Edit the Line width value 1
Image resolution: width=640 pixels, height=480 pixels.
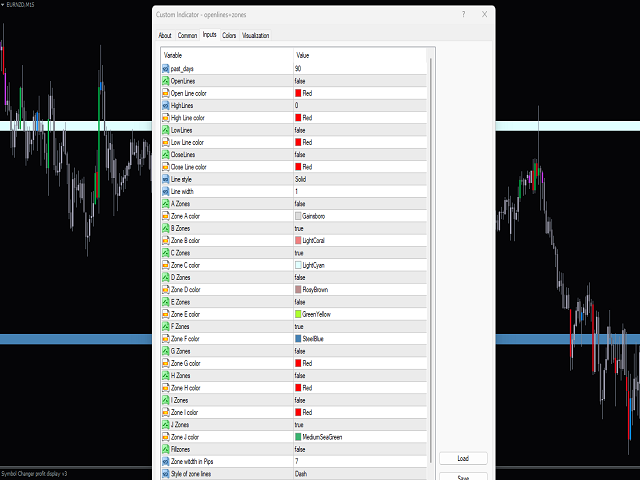point(360,191)
